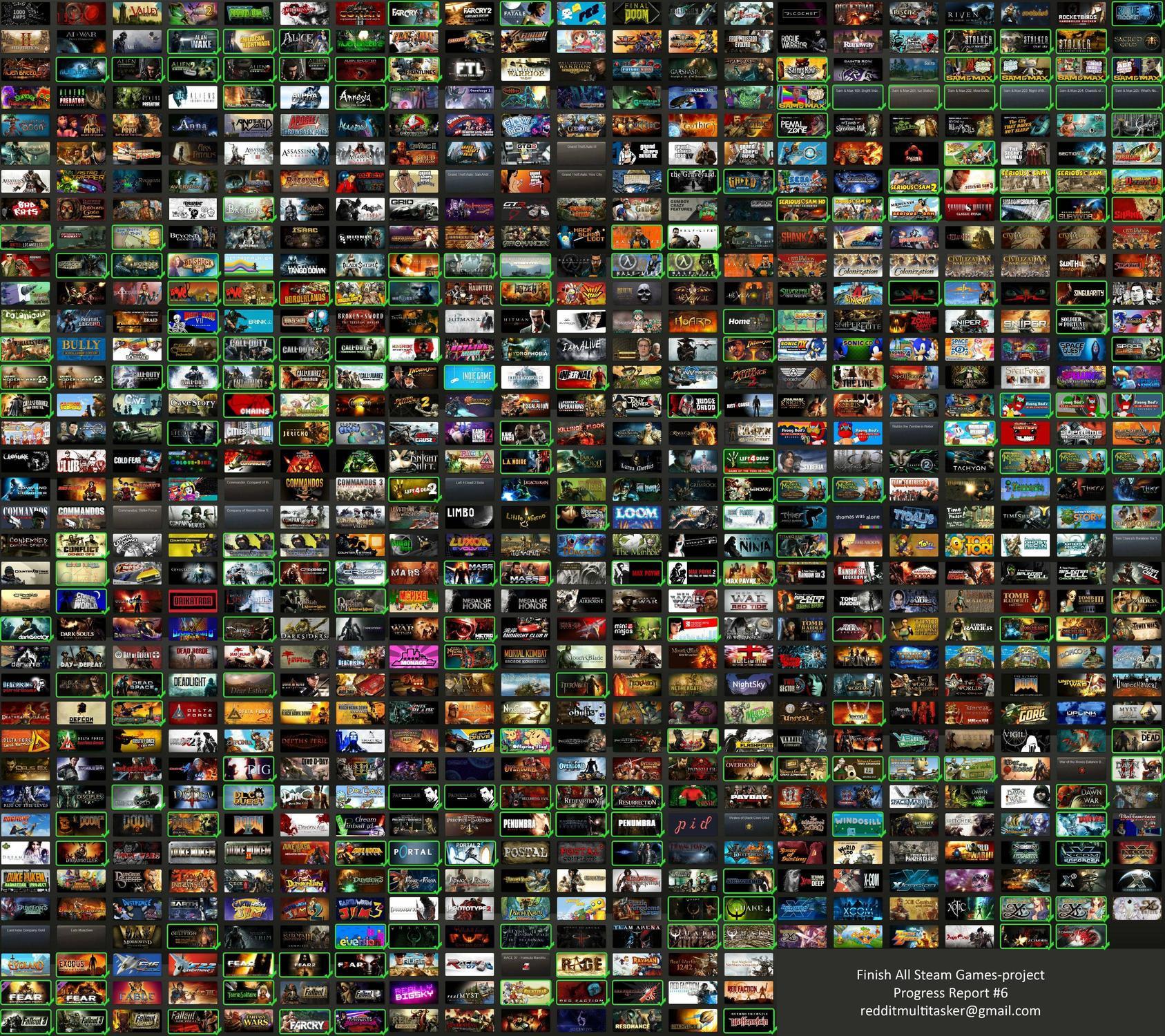Click the POSTAL game tile
Image resolution: width=1165 pixels, height=1036 pixels.
coord(525,852)
